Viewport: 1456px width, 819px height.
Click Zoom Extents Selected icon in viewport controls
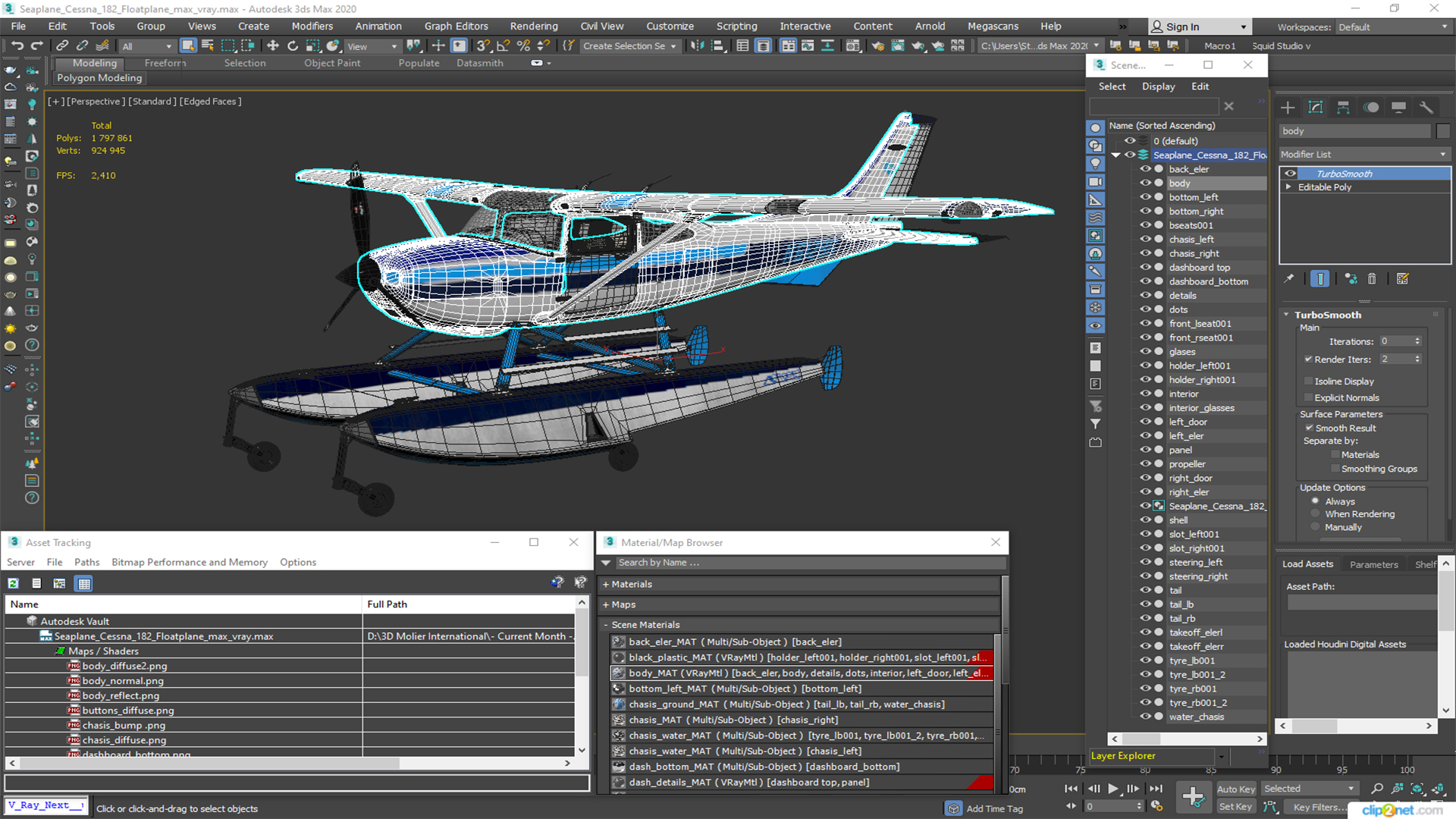[x=1417, y=789]
